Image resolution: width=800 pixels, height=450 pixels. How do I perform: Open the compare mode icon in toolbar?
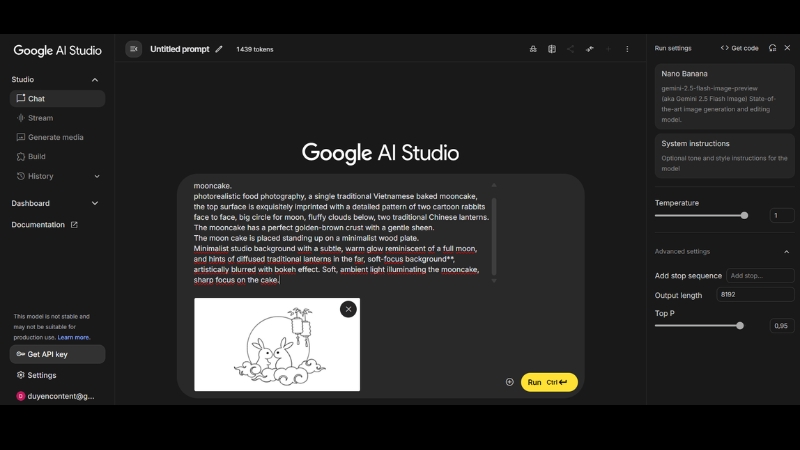[x=552, y=49]
